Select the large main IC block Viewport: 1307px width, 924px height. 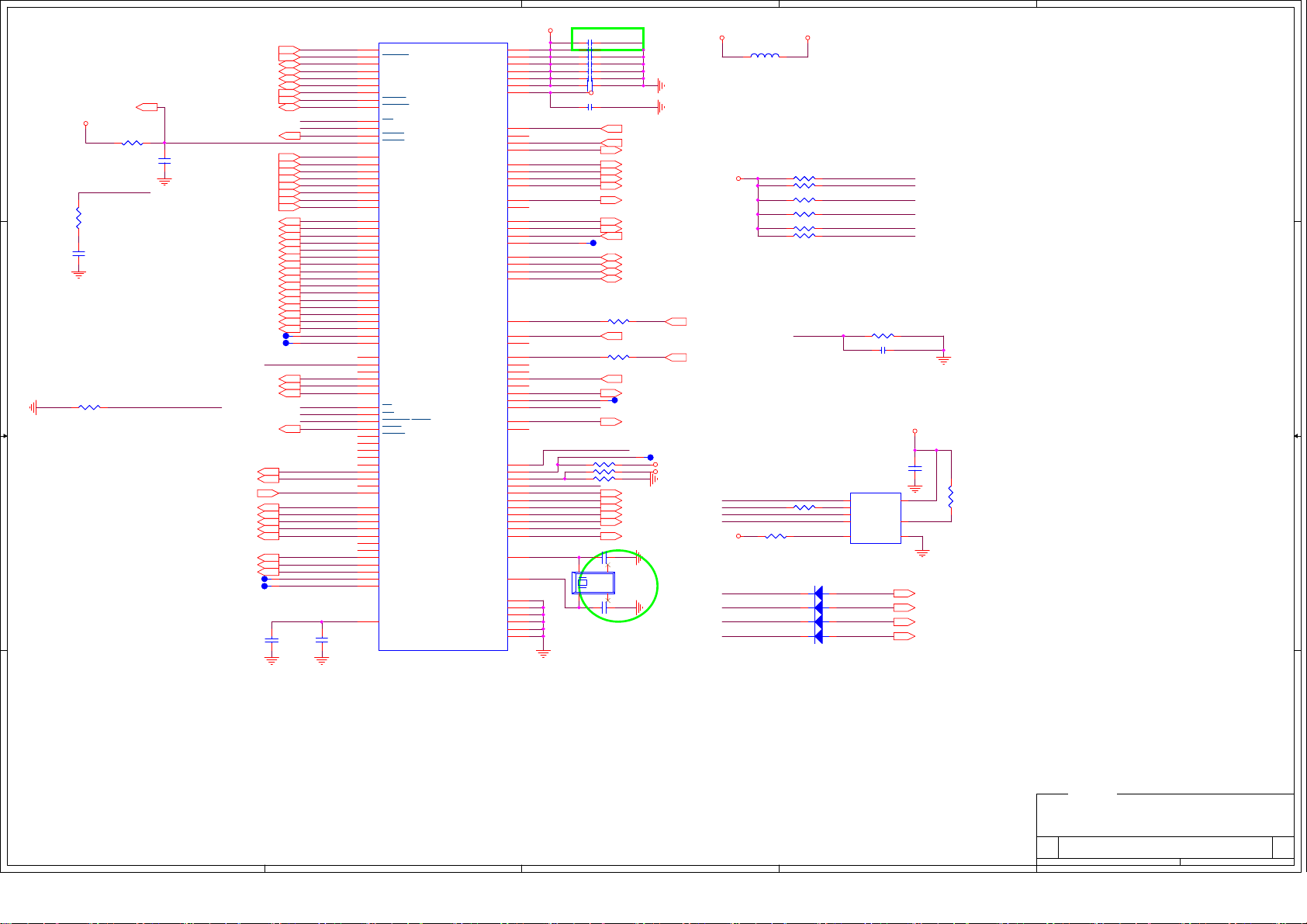tap(443, 346)
